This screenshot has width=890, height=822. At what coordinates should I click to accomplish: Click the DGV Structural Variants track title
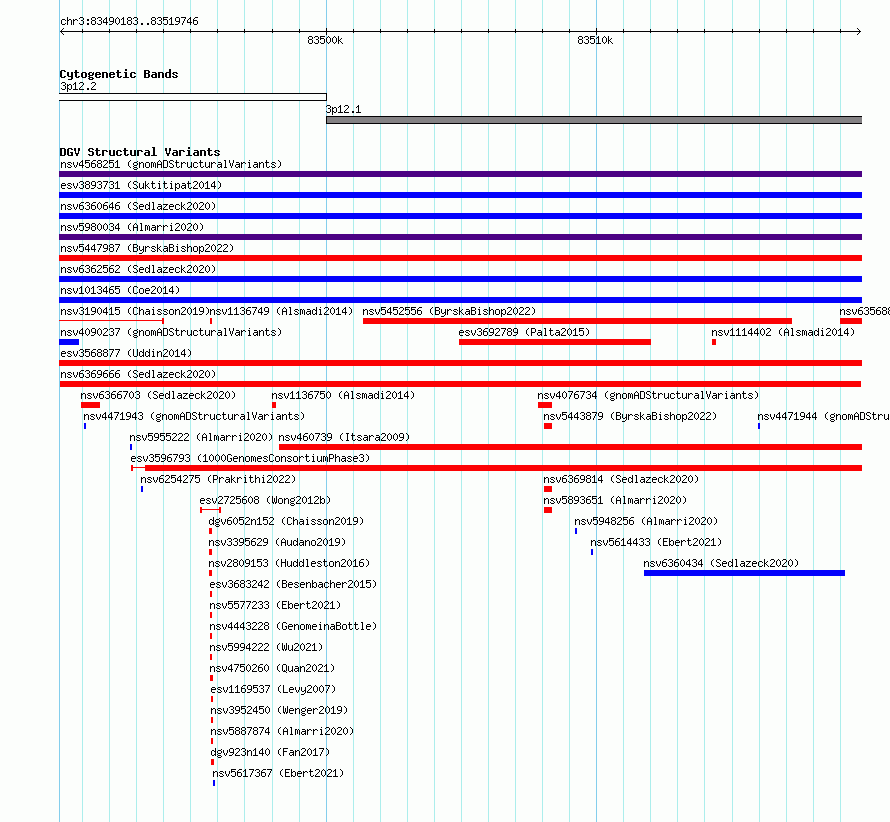(140, 152)
